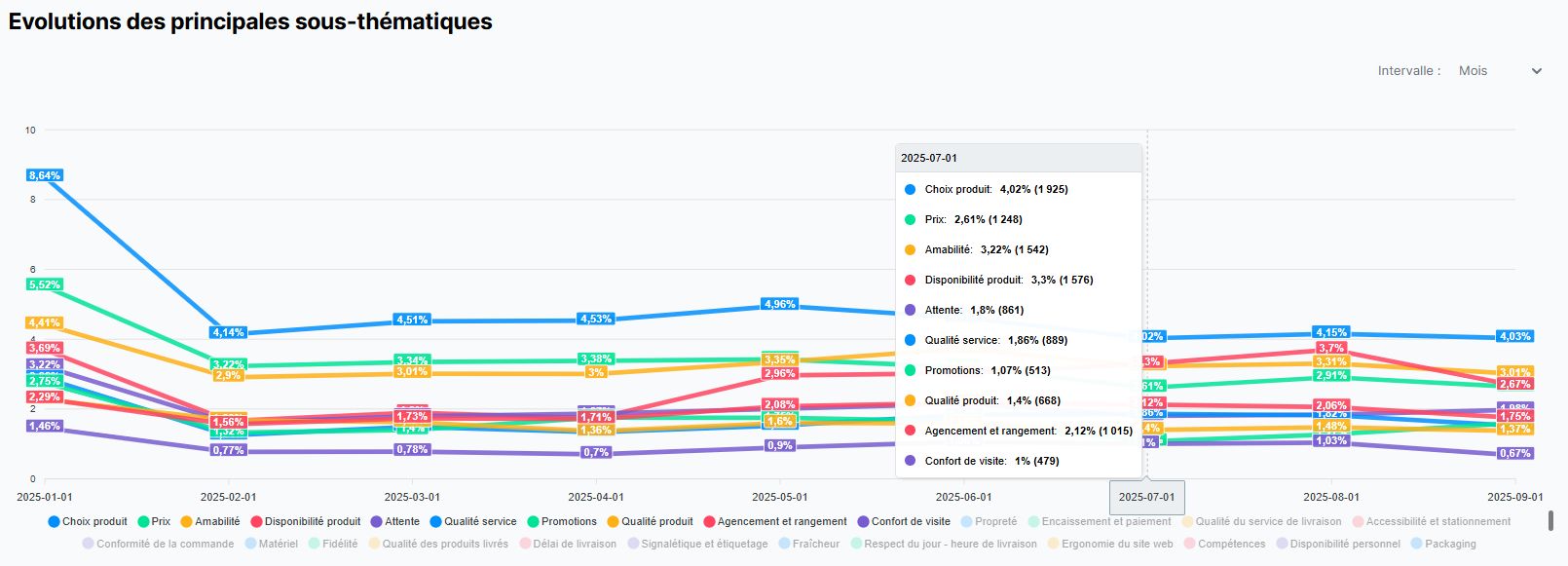Click the Attente purple legend dot
This screenshot has width=1568, height=566.
point(377,521)
